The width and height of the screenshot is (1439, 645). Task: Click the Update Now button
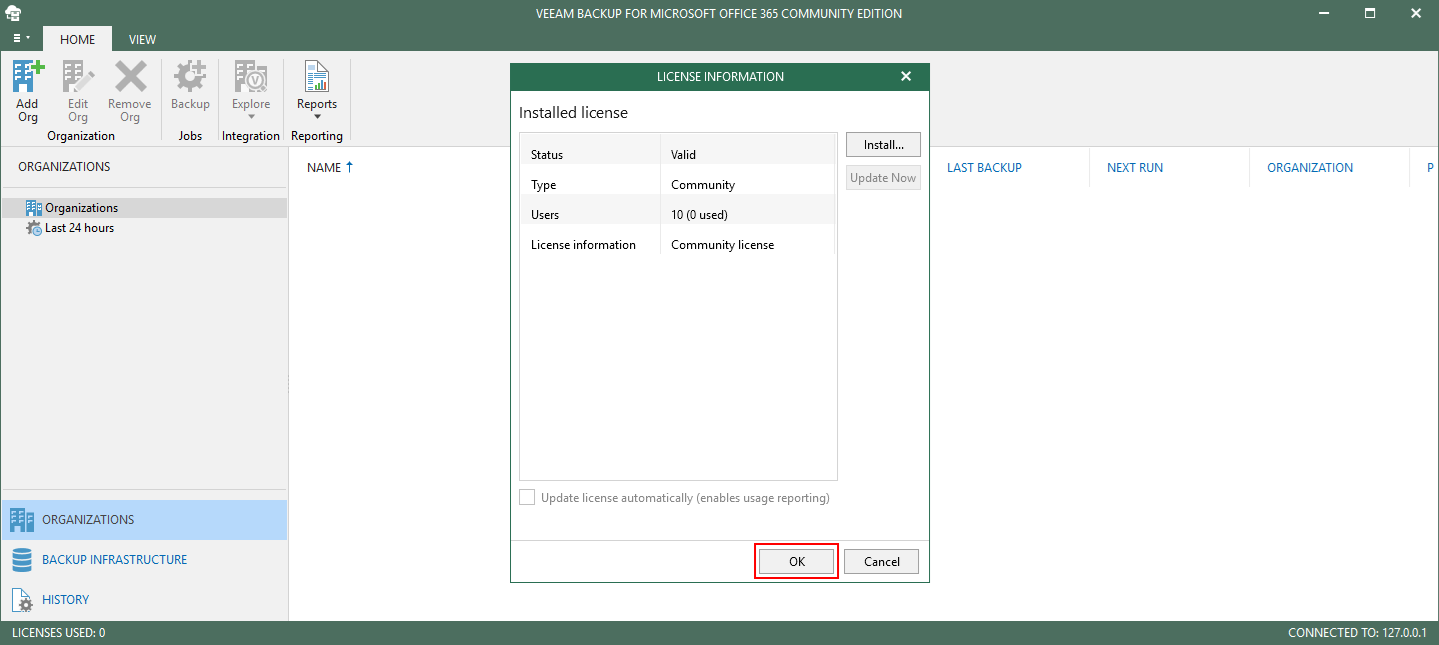tap(883, 178)
